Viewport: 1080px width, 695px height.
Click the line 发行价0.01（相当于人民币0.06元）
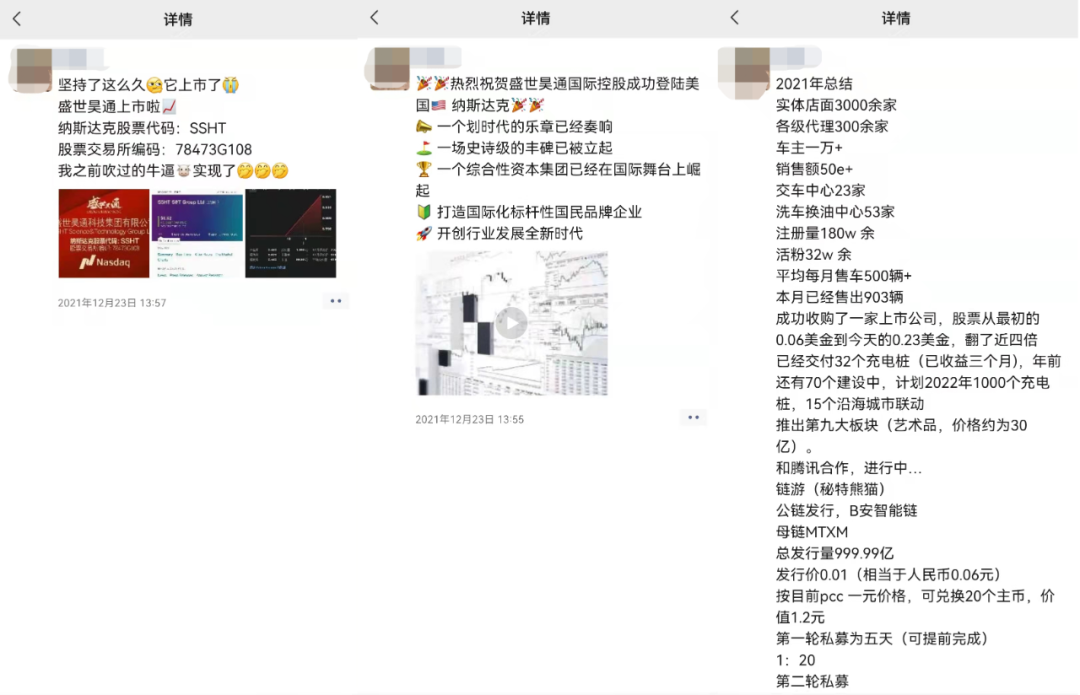click(889, 575)
